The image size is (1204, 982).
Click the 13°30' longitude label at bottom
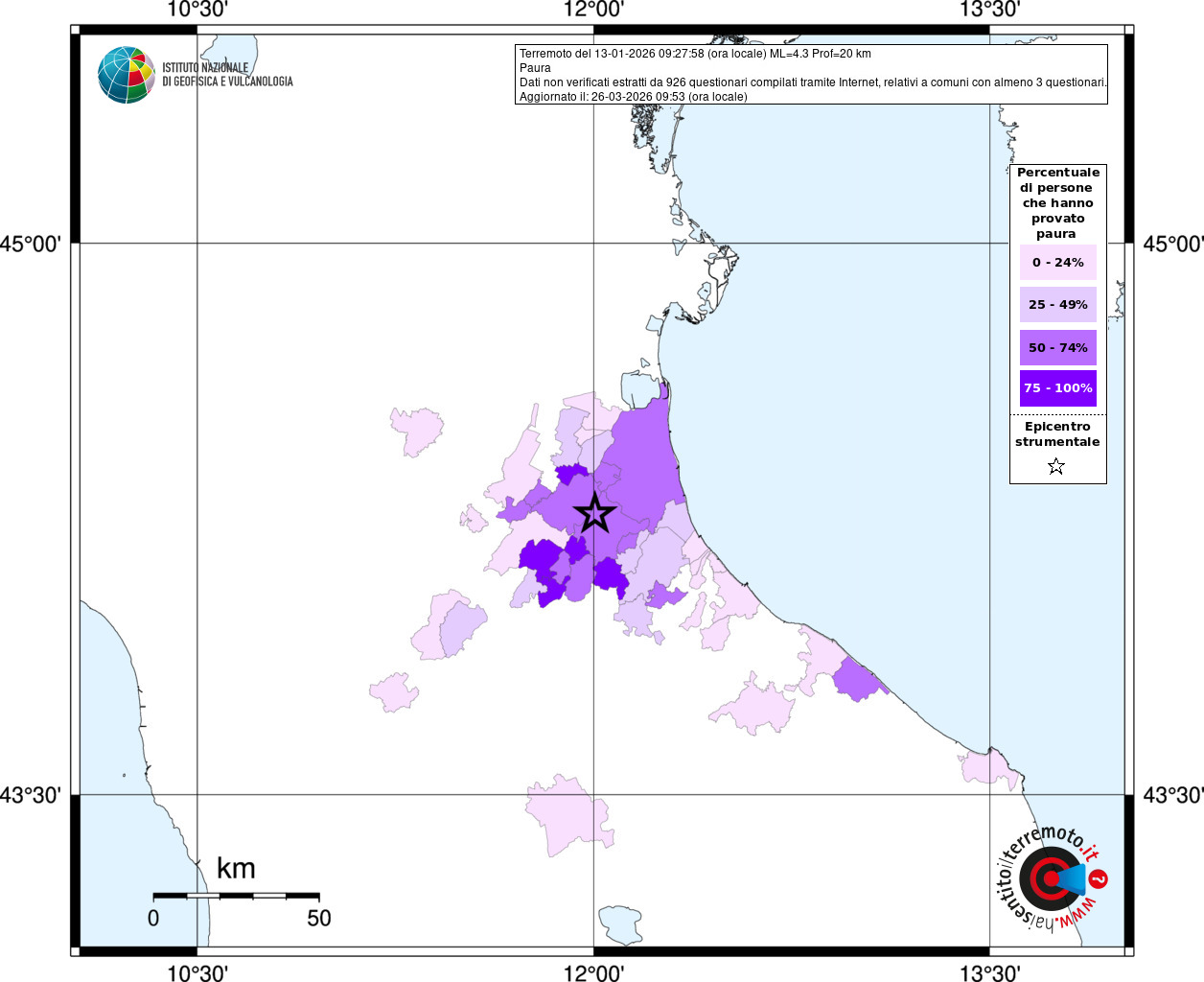pyautogui.click(x=989, y=973)
